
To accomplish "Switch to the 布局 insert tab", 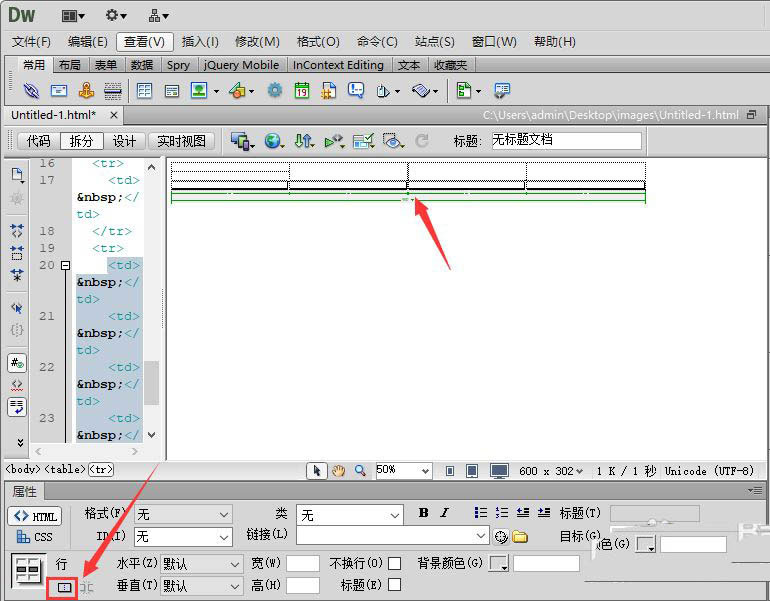I will point(70,65).
